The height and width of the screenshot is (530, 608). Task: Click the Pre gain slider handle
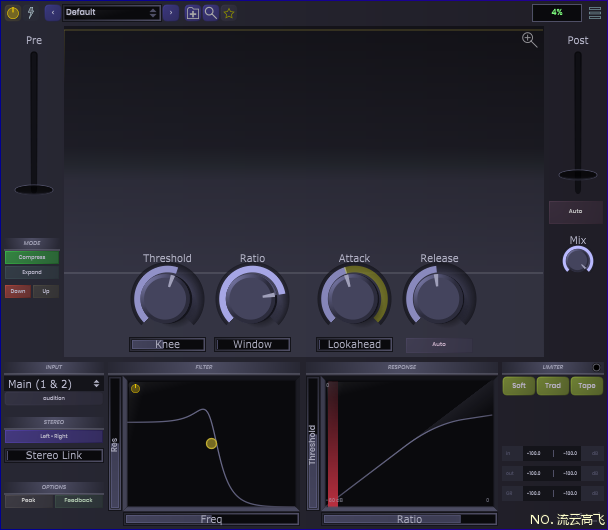point(34,190)
